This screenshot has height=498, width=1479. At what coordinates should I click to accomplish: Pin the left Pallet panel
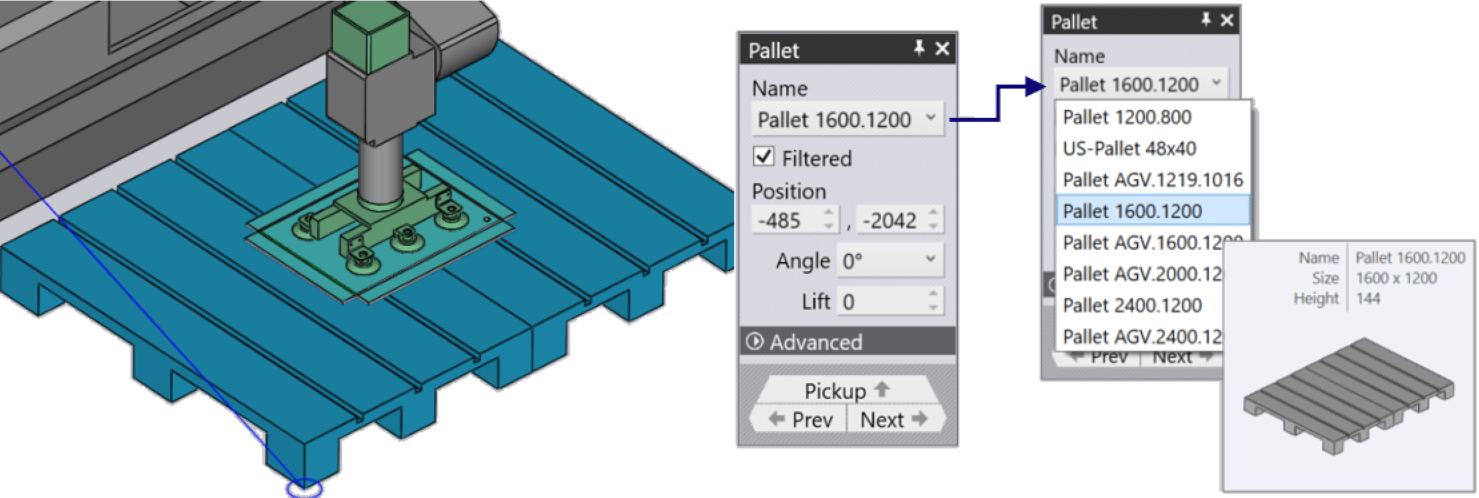(919, 50)
